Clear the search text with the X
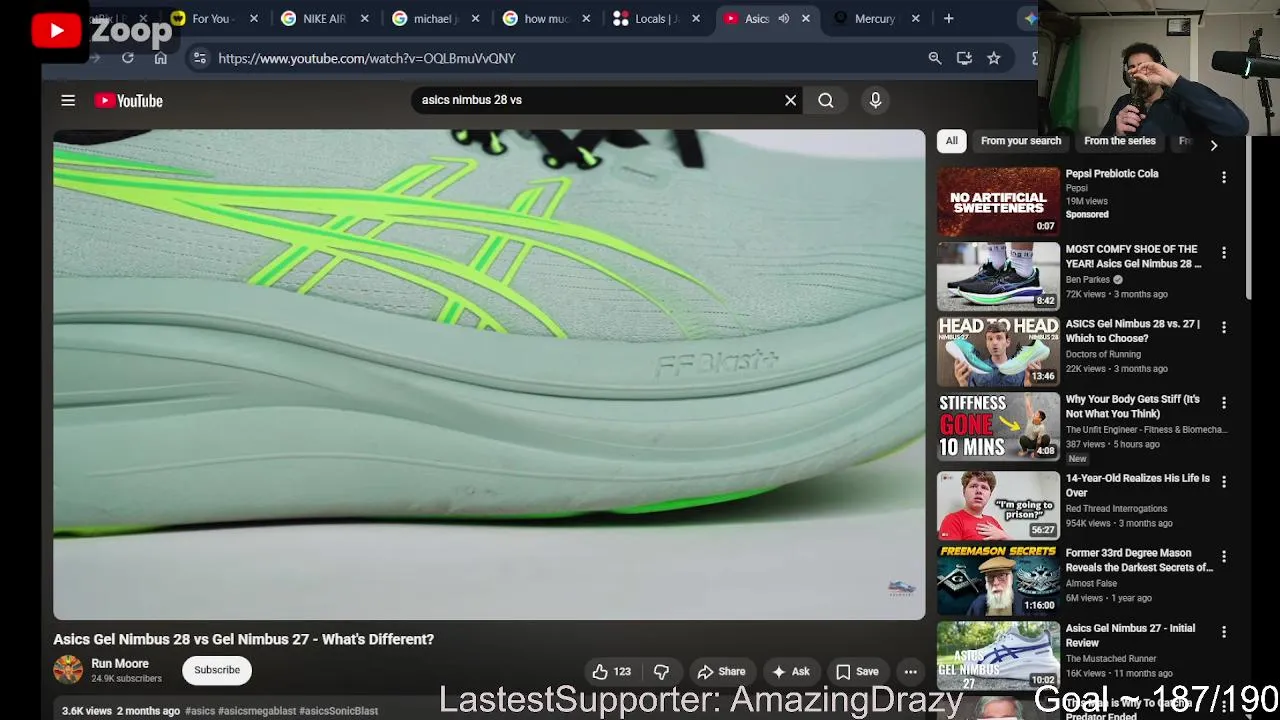Image resolution: width=1280 pixels, height=720 pixels. 790,100
